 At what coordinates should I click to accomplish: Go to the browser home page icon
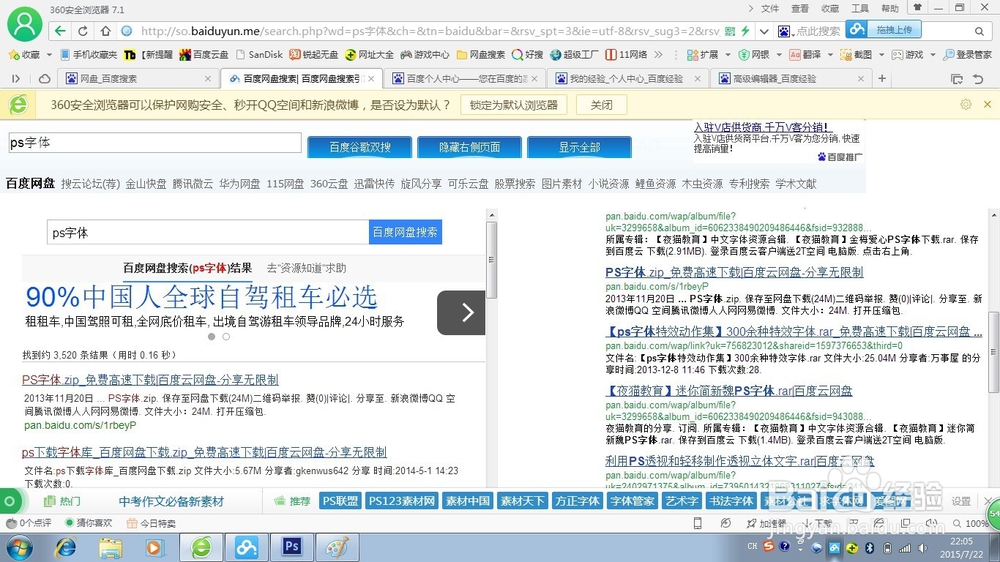[x=105, y=31]
